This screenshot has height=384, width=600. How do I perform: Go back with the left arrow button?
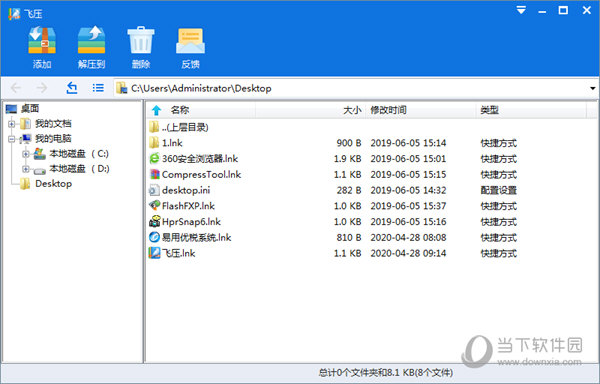click(16, 88)
